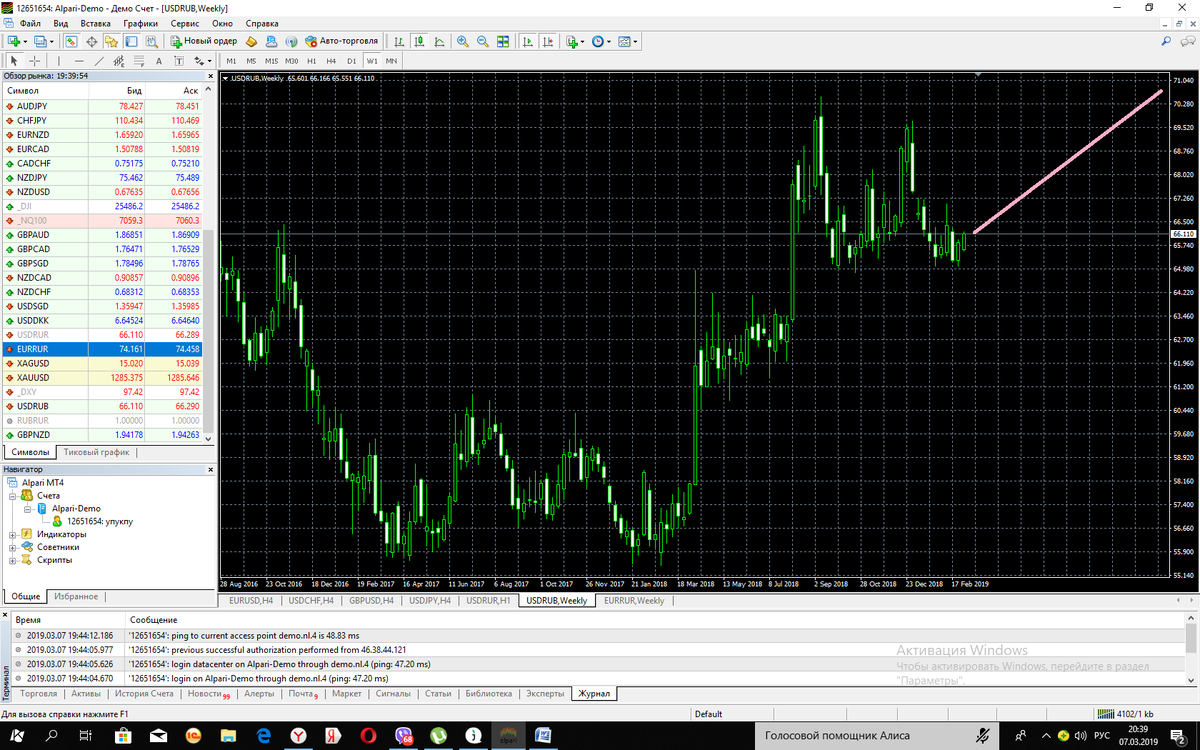Switch to the EURRUR,Weekly chart tab
Viewport: 1200px width, 750px height.
click(x=634, y=601)
